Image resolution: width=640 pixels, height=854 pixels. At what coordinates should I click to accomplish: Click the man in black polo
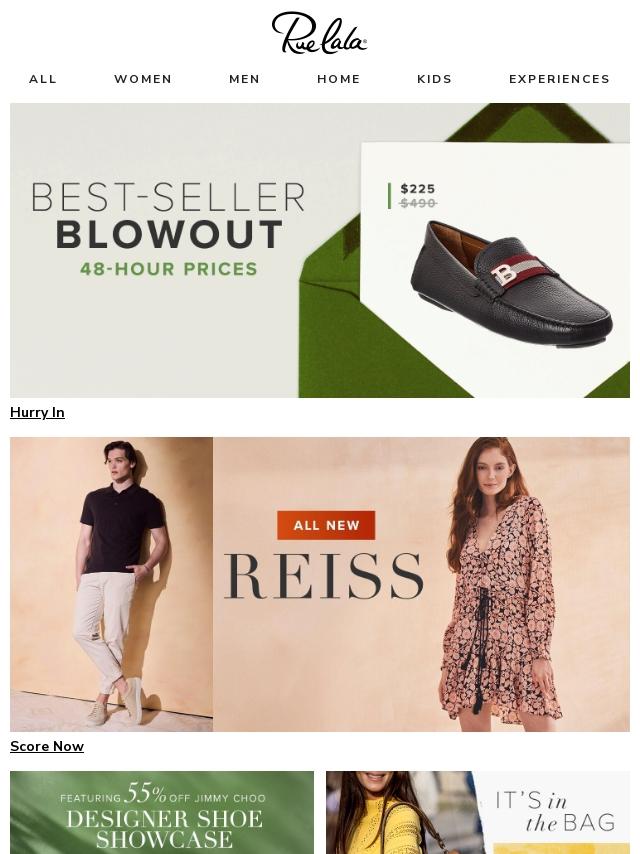(121, 583)
